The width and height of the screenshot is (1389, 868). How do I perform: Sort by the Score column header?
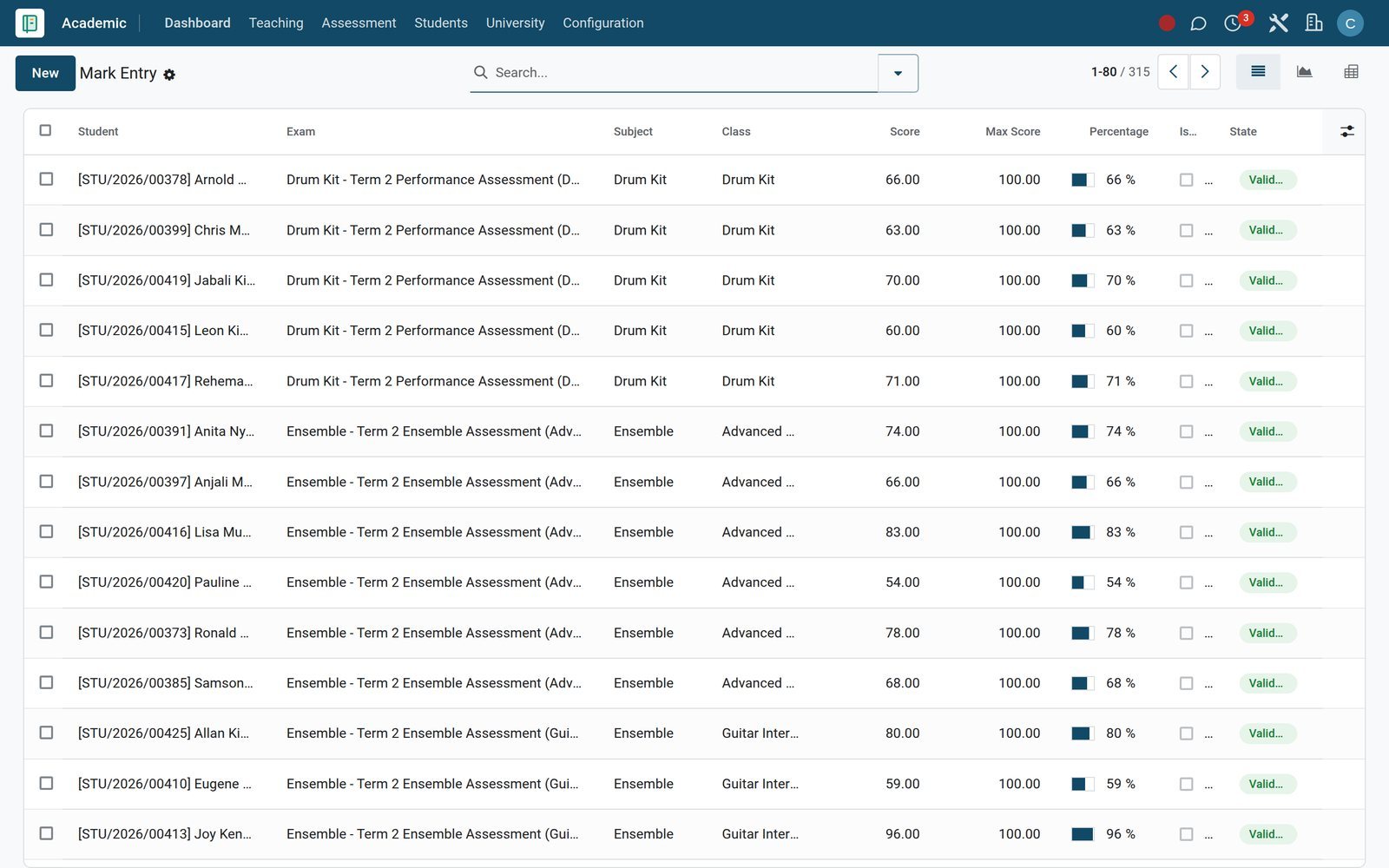click(905, 132)
